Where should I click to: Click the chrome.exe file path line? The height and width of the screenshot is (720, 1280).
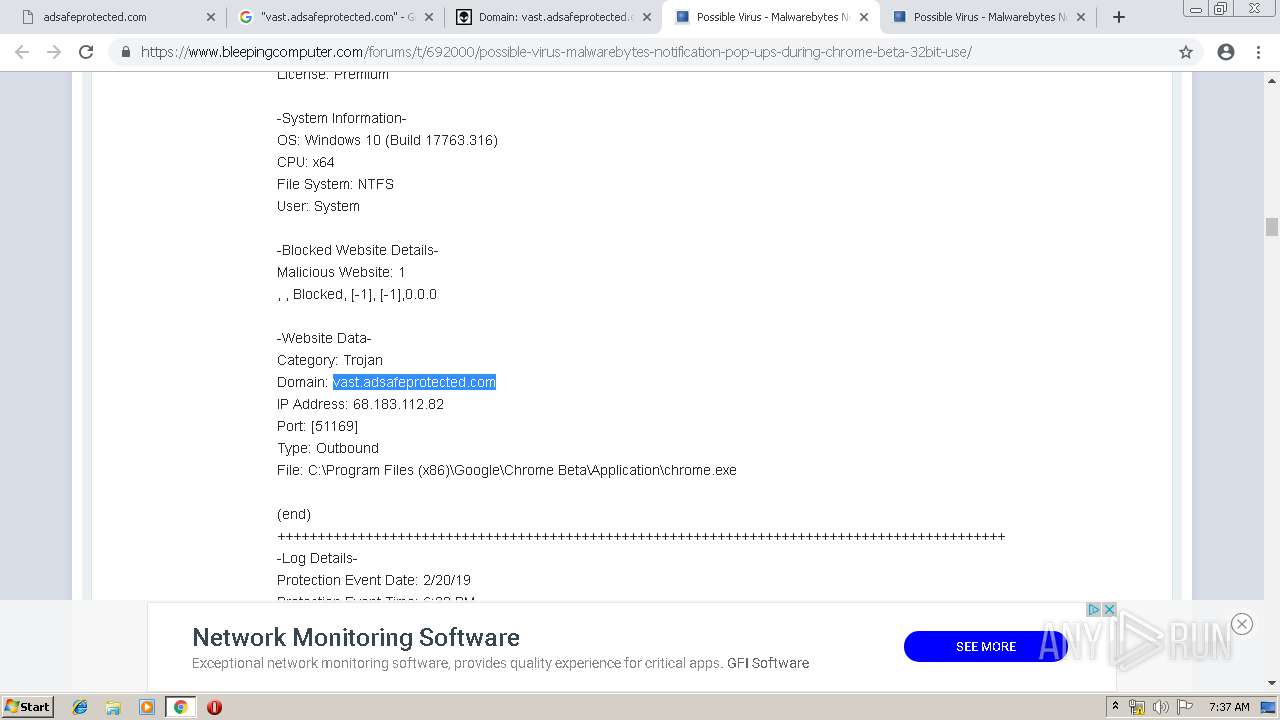(x=507, y=470)
